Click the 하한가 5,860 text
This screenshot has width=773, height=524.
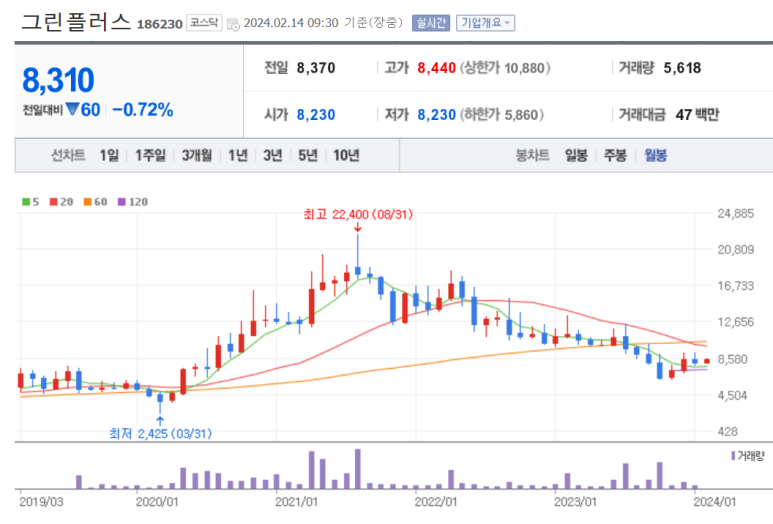(x=501, y=115)
